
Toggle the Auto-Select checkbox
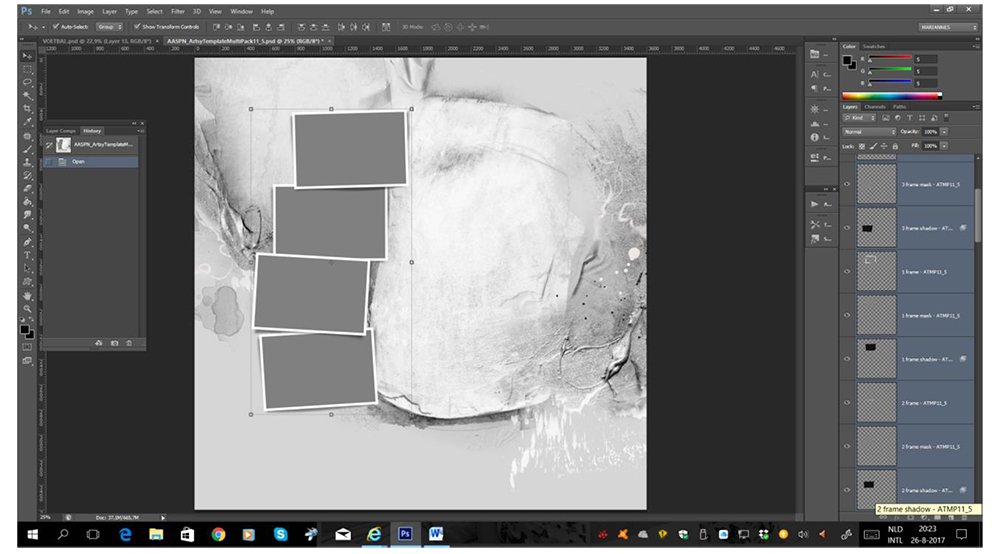55,27
